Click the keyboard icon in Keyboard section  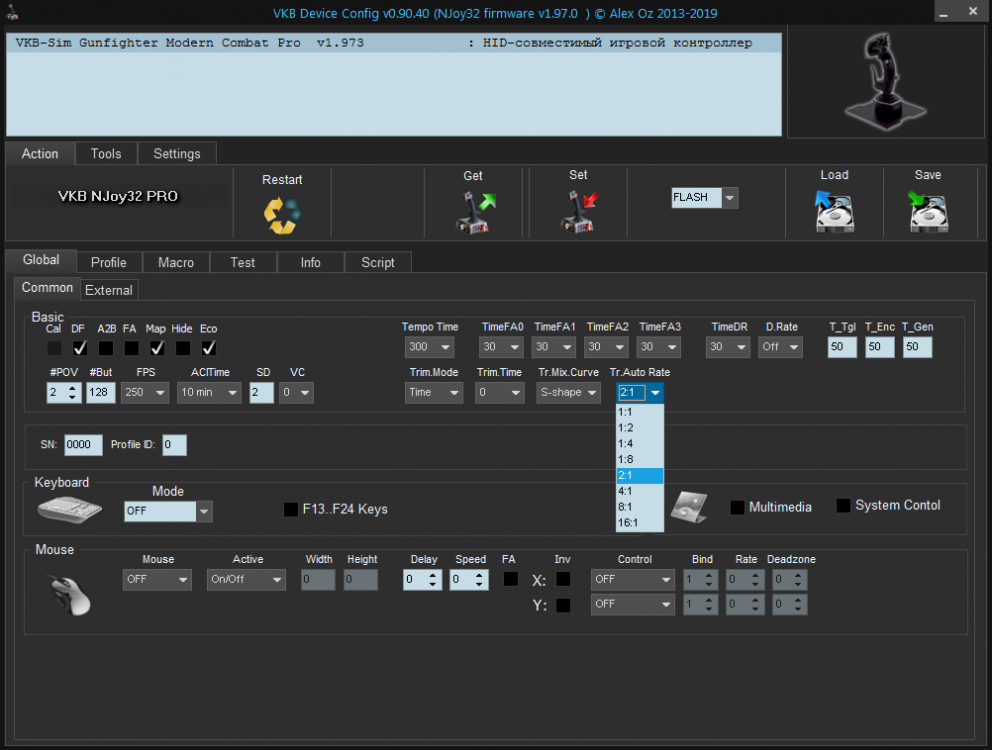(x=69, y=509)
